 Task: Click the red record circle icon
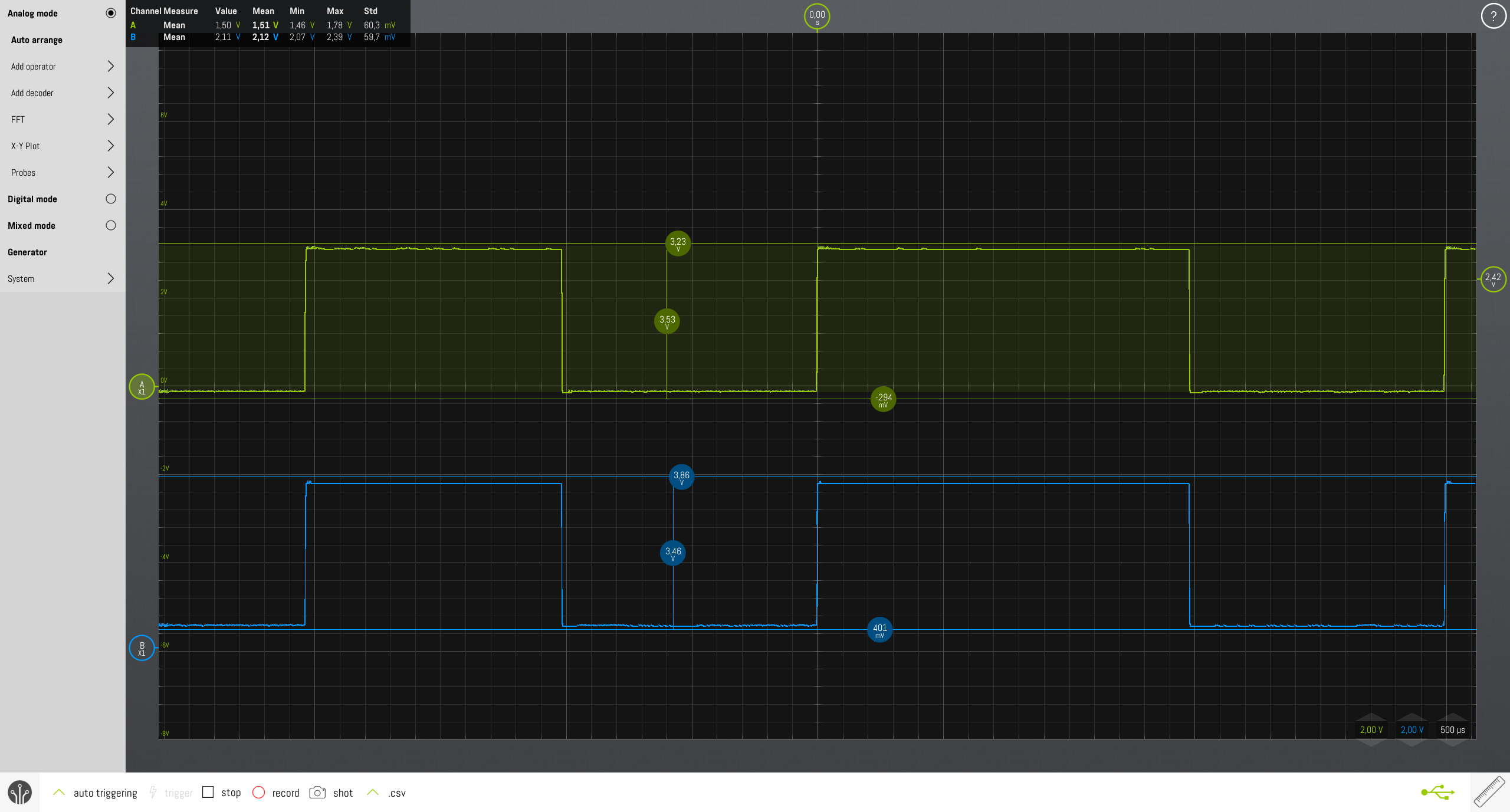point(258,792)
